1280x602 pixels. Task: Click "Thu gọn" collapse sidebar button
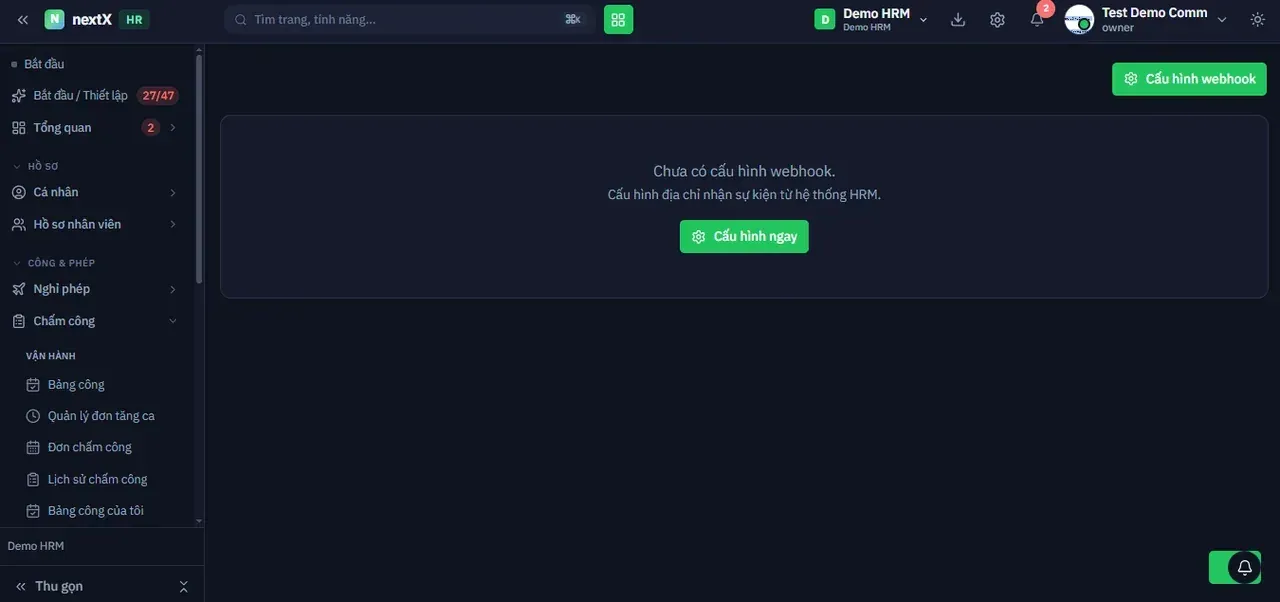tap(50, 586)
